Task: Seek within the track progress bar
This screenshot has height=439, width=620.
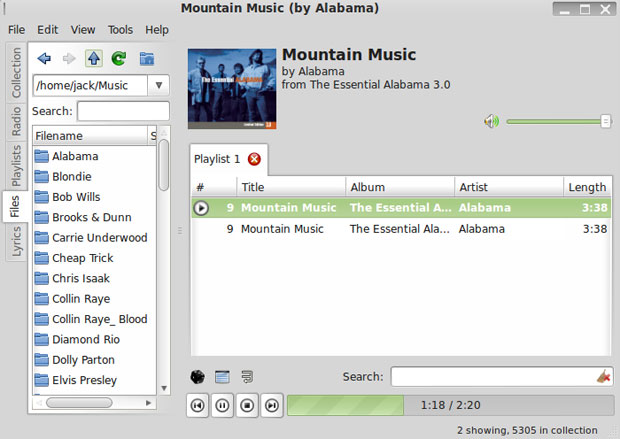Action: (450, 405)
